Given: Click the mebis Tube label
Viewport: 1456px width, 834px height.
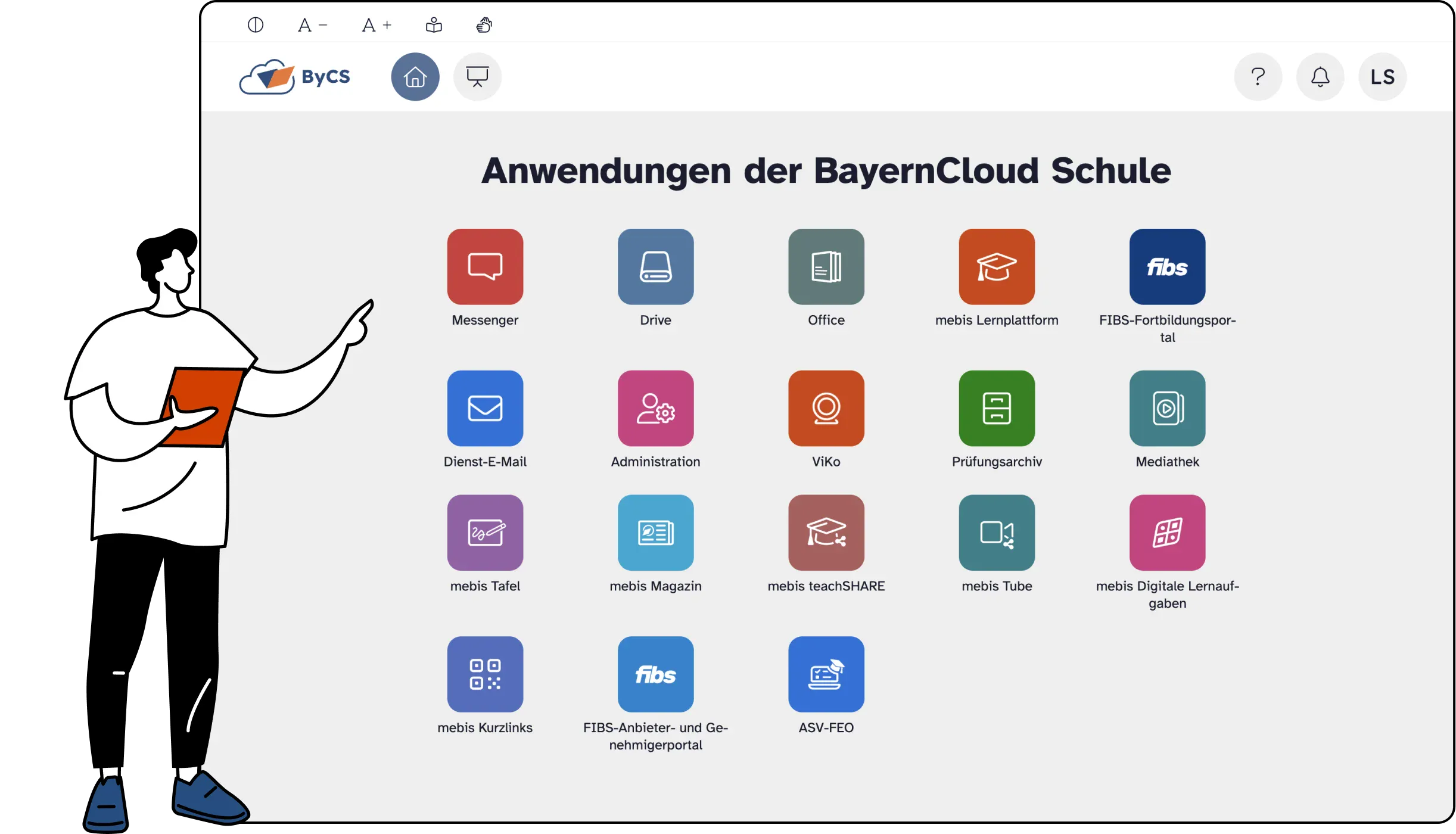Looking at the screenshot, I should coord(997,587).
